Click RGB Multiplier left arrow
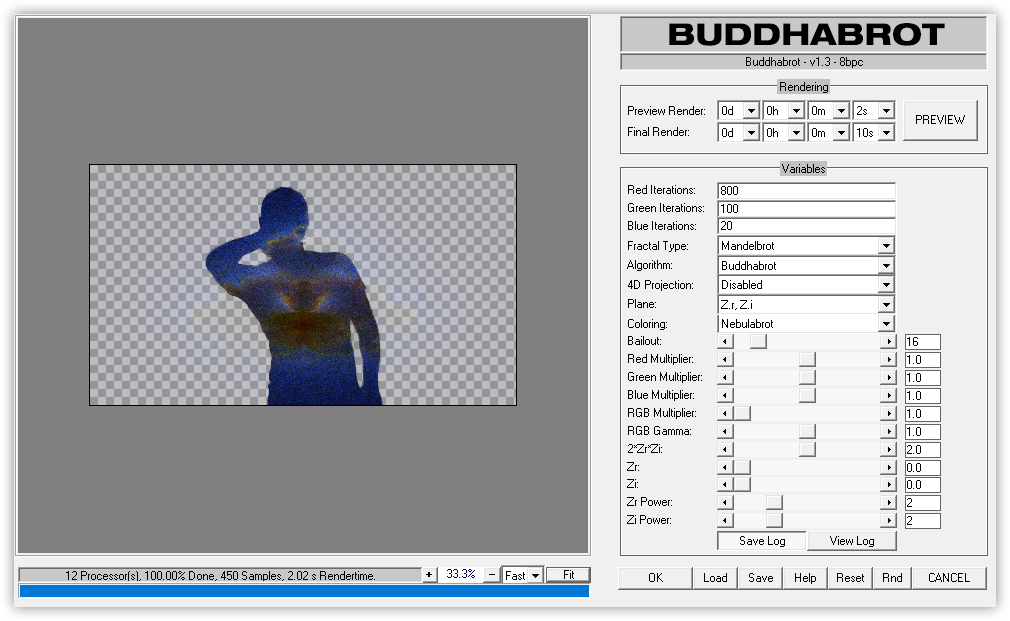This screenshot has width=1010, height=621. point(725,414)
